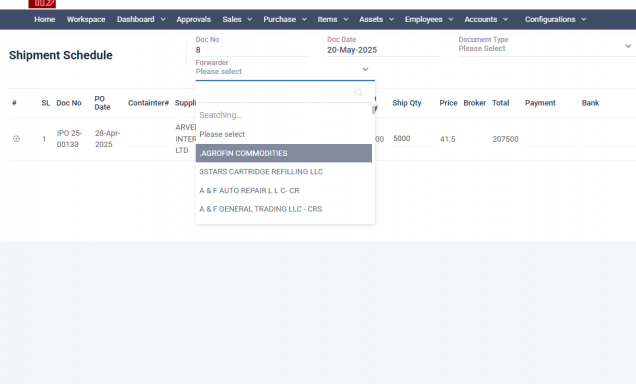Image resolution: width=636 pixels, height=384 pixels.
Task: Click the 28-Apr-2025 PO date cell
Action: click(107, 139)
